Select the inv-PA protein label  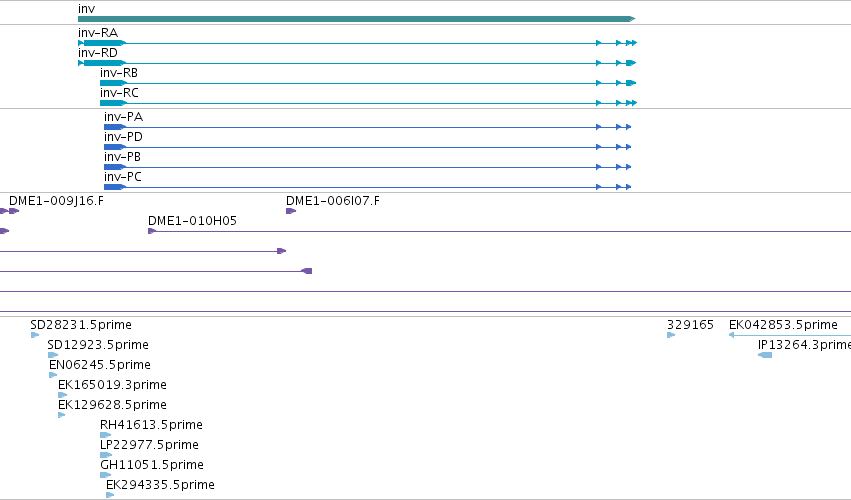(x=123, y=117)
